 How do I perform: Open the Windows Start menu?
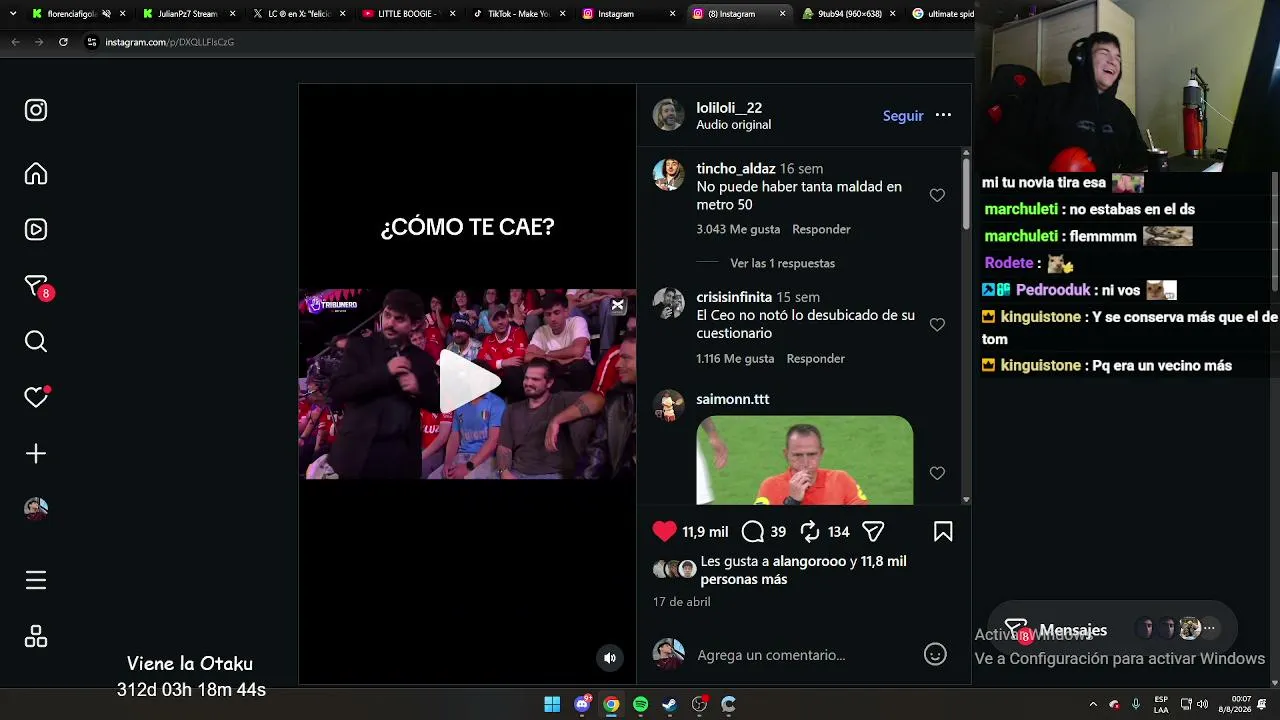pos(552,704)
